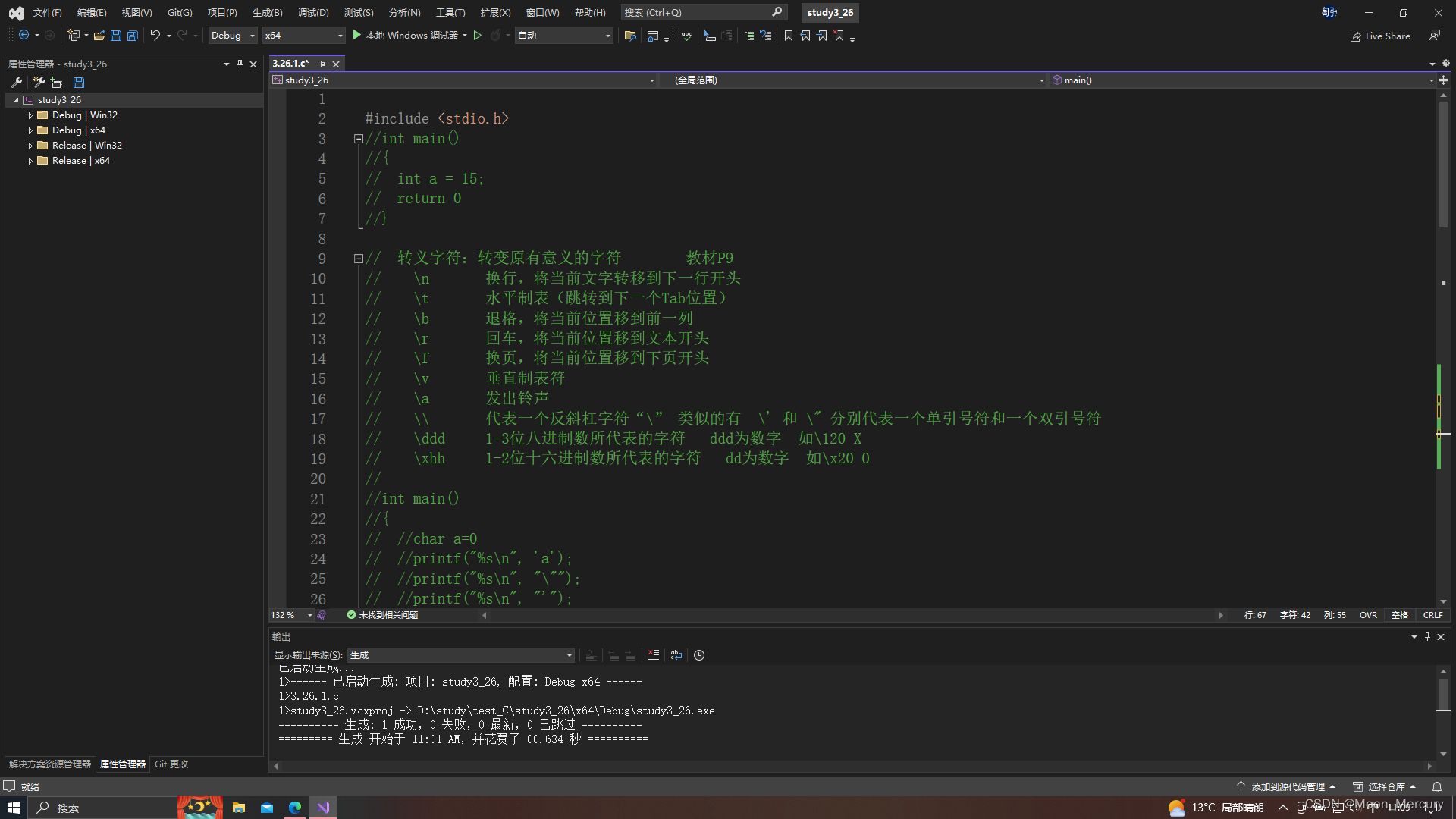Open the Debug configuration dropdown
This screenshot has width=1456, height=819.
[x=232, y=35]
